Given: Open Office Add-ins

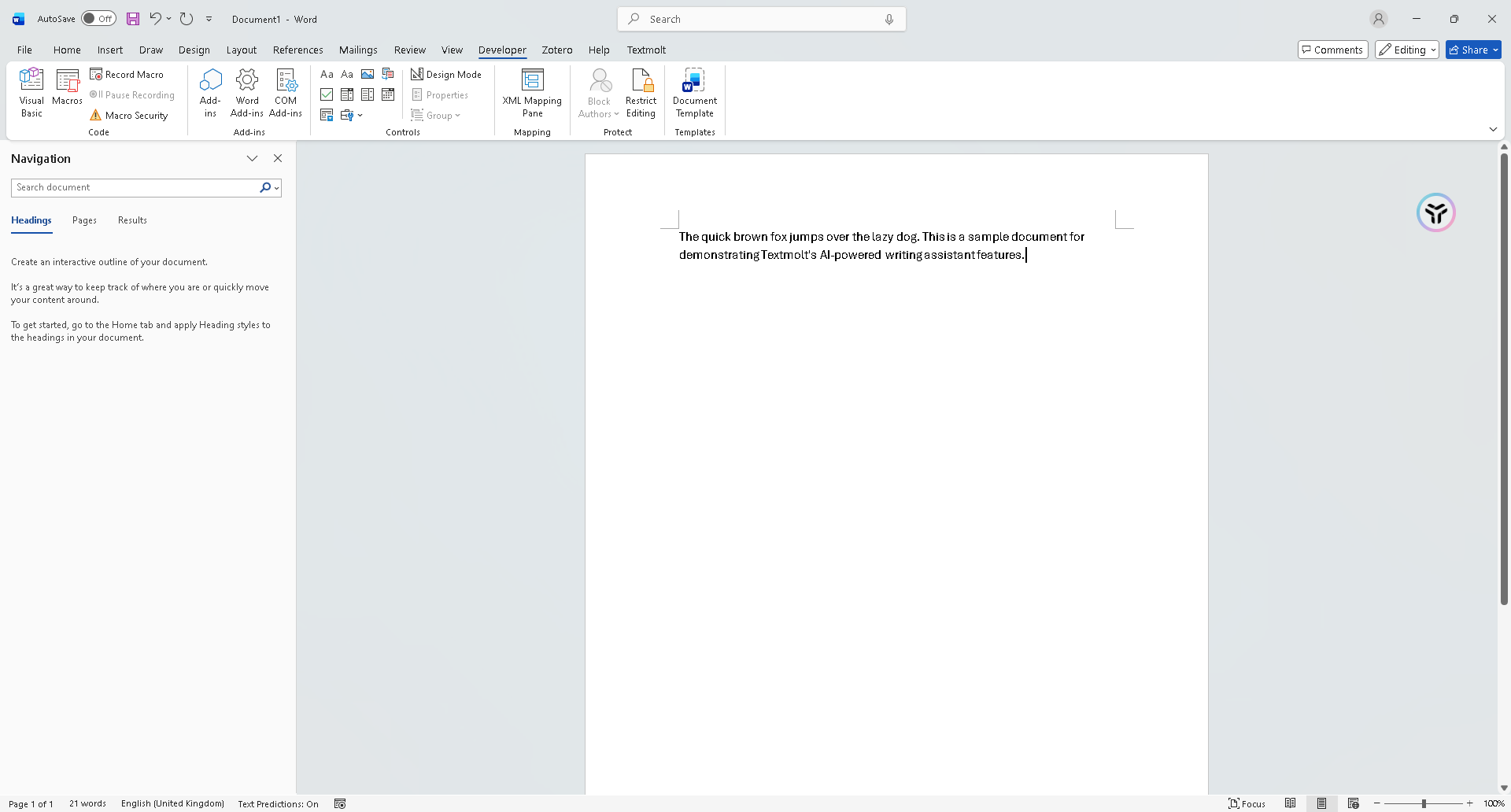Looking at the screenshot, I should pyautogui.click(x=210, y=93).
